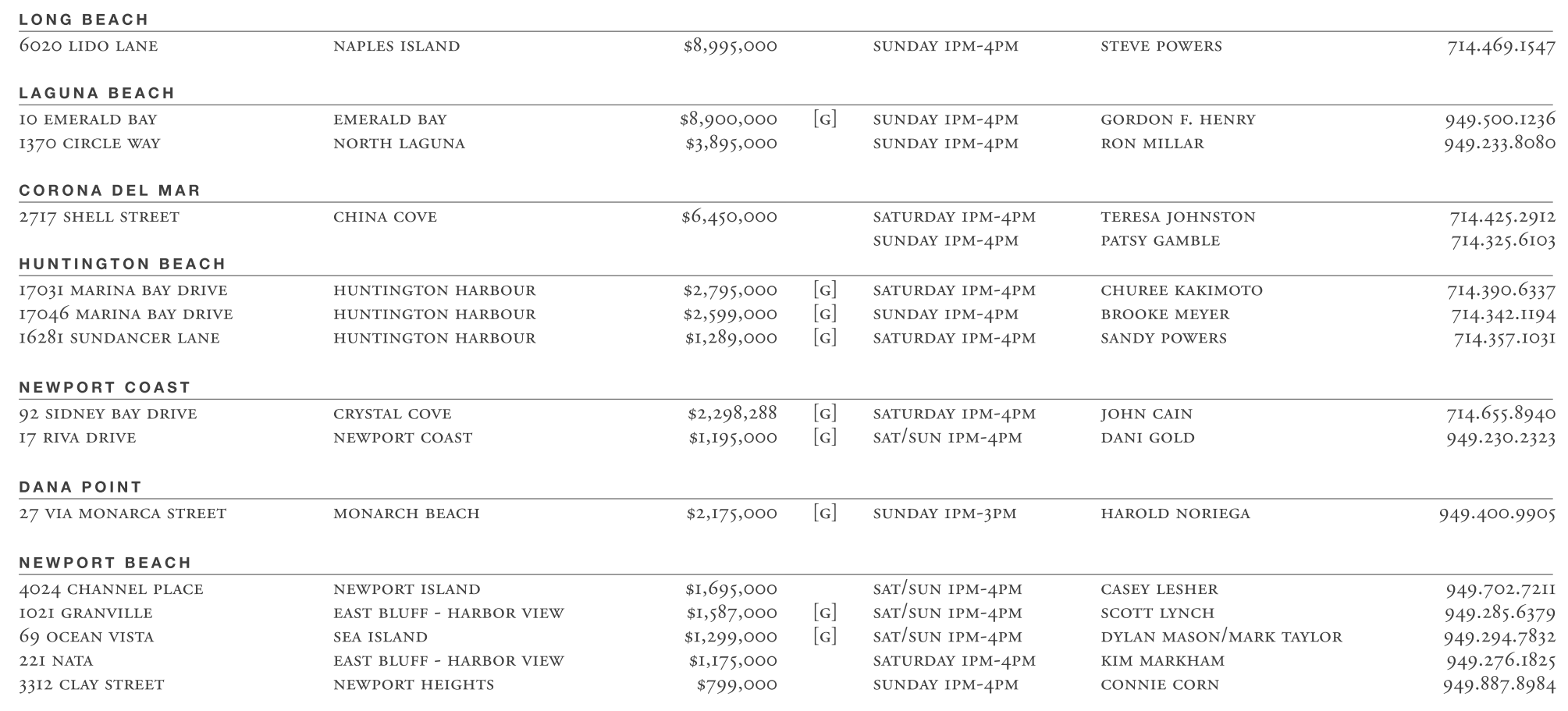The height and width of the screenshot is (711, 1568).
Task: Click the [G] marker for 17 Riva Drive
Action: 824,438
